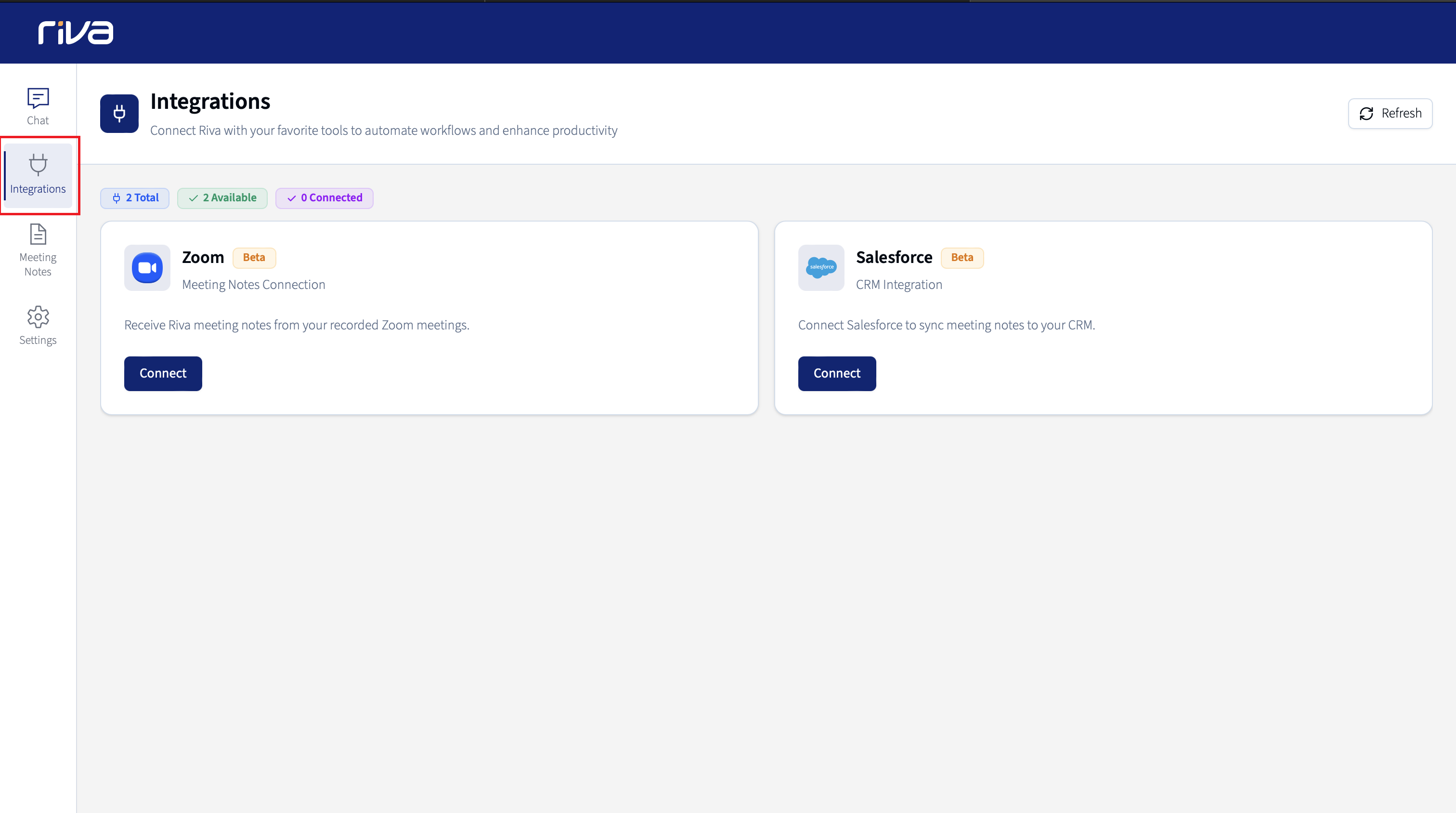Open Settings from the sidebar
This screenshot has width=1456, height=813.
pyautogui.click(x=38, y=326)
